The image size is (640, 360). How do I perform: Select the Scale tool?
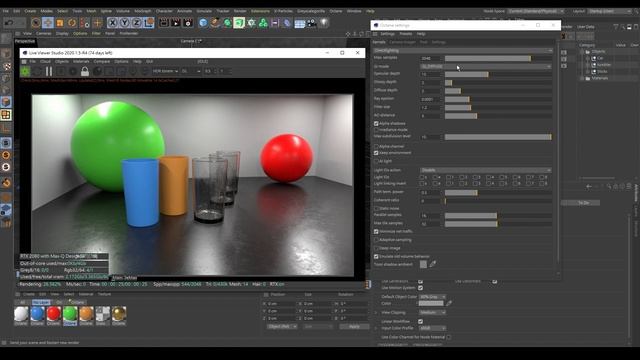(x=60, y=23)
